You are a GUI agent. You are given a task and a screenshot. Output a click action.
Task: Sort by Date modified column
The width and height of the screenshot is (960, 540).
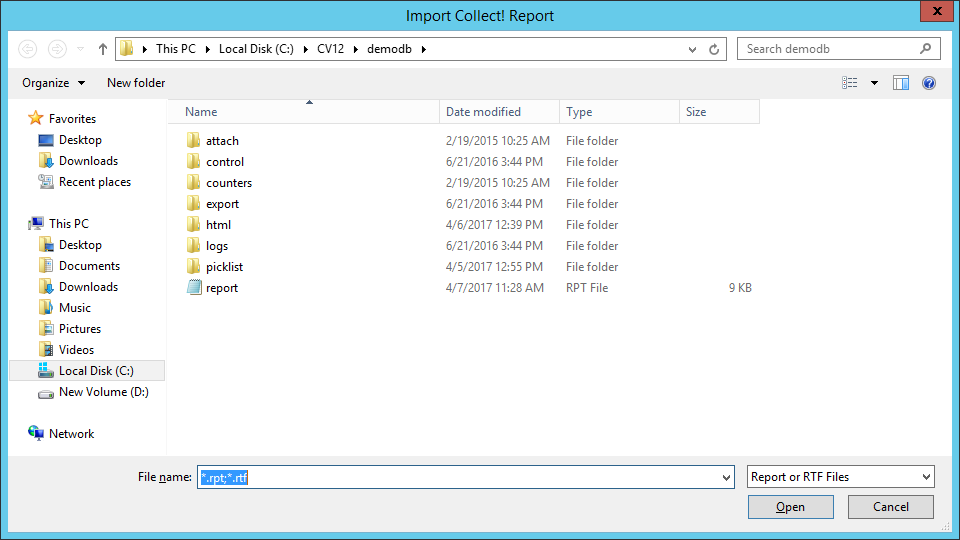tap(499, 112)
